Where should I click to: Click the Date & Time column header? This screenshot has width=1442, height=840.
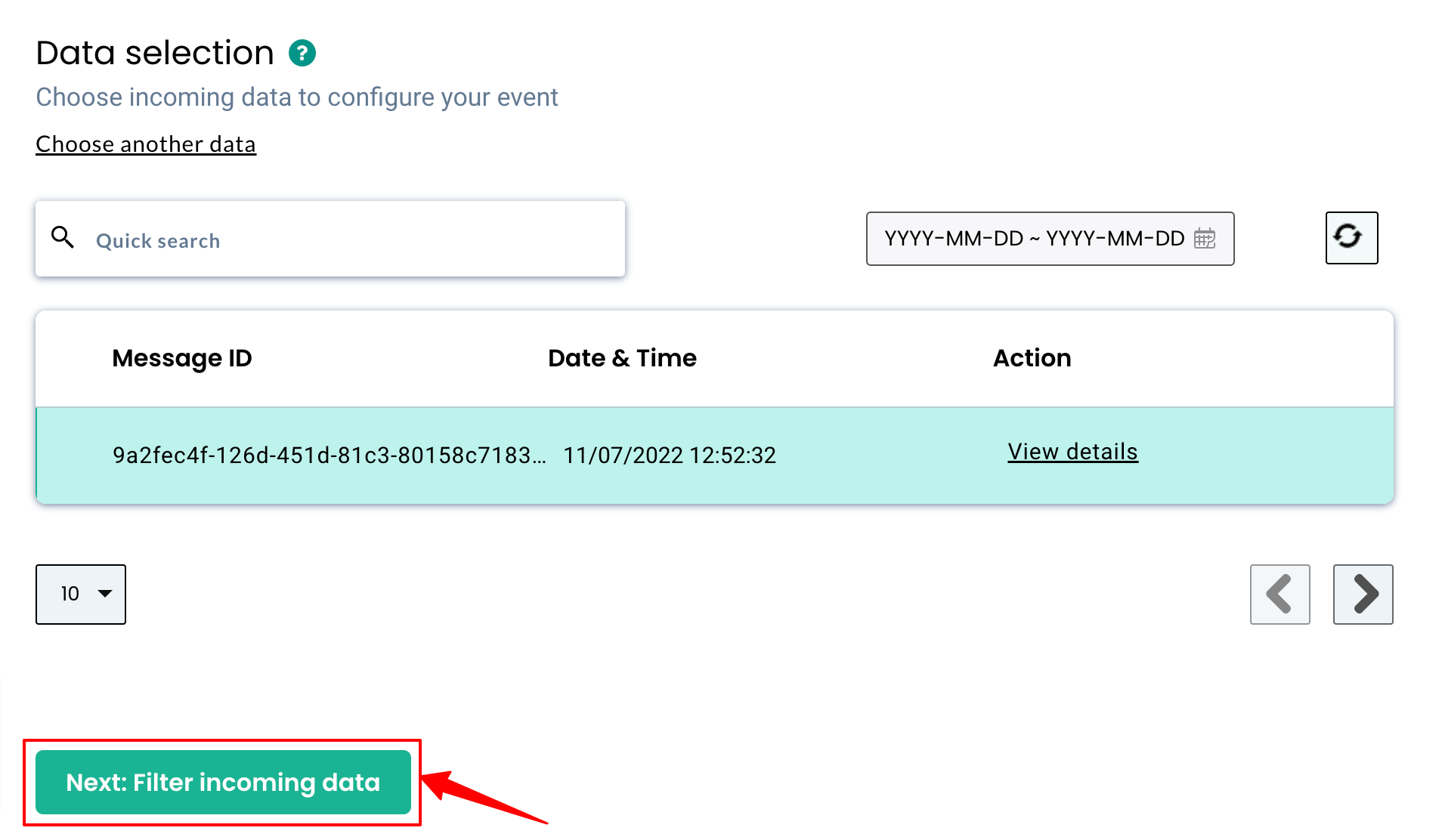(x=622, y=358)
